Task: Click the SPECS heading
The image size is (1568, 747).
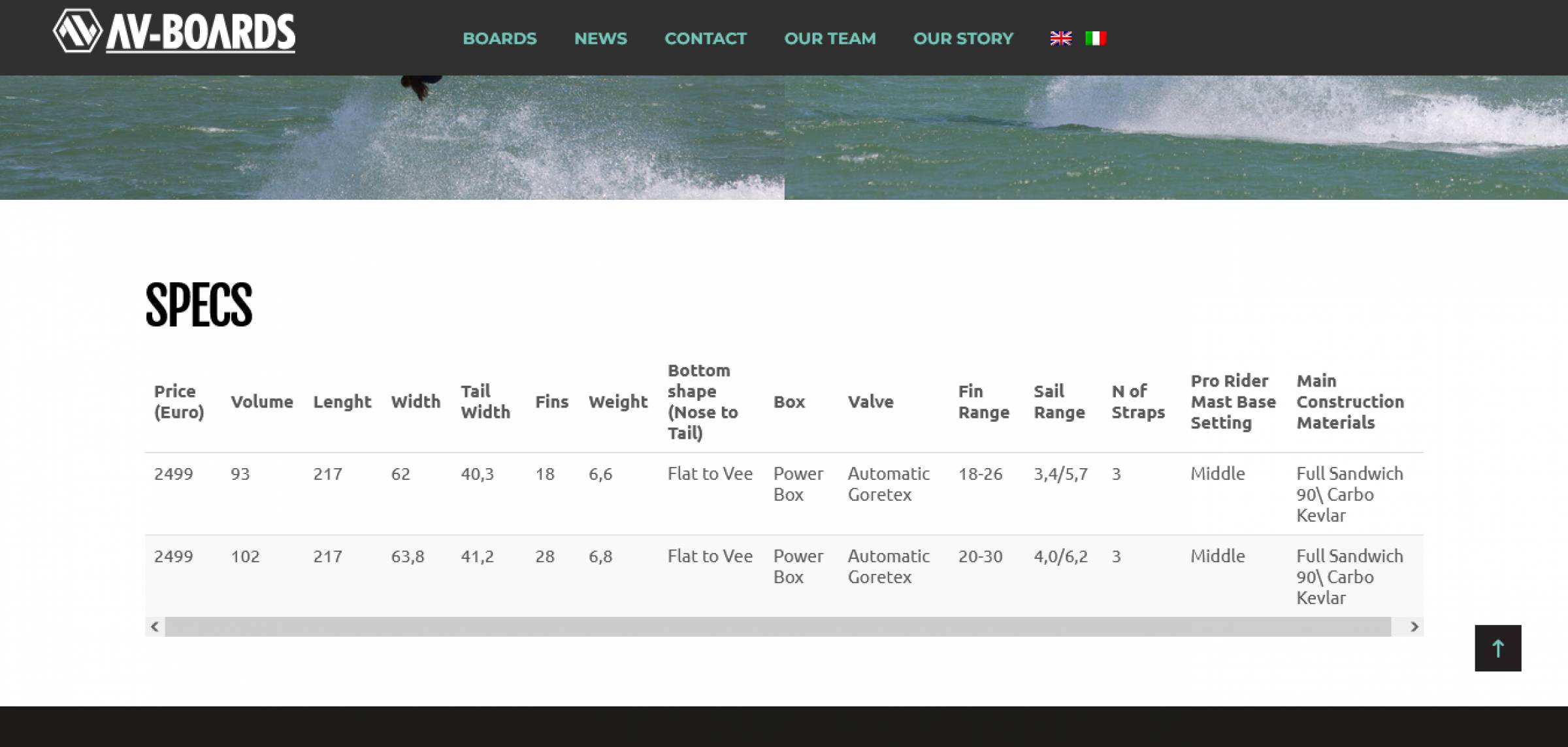Action: (199, 305)
